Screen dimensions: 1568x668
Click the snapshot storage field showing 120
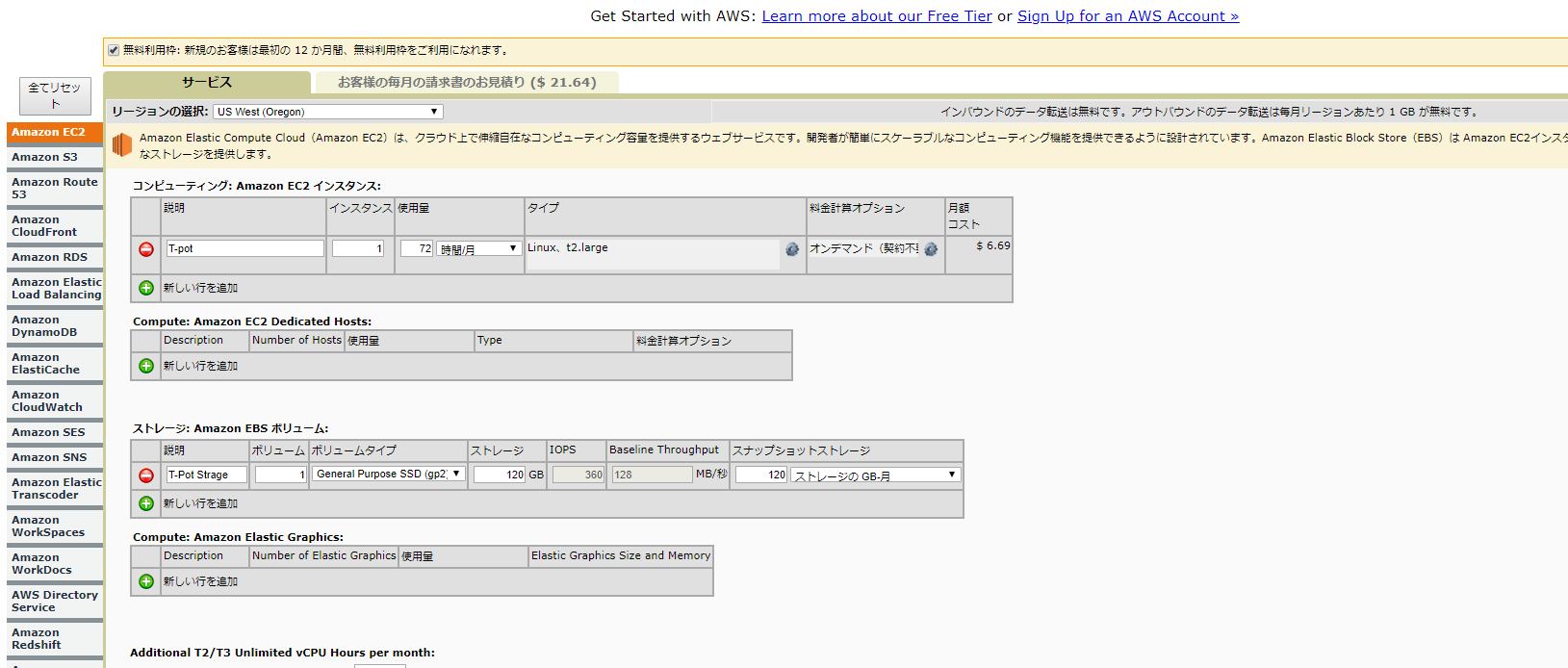(x=761, y=475)
